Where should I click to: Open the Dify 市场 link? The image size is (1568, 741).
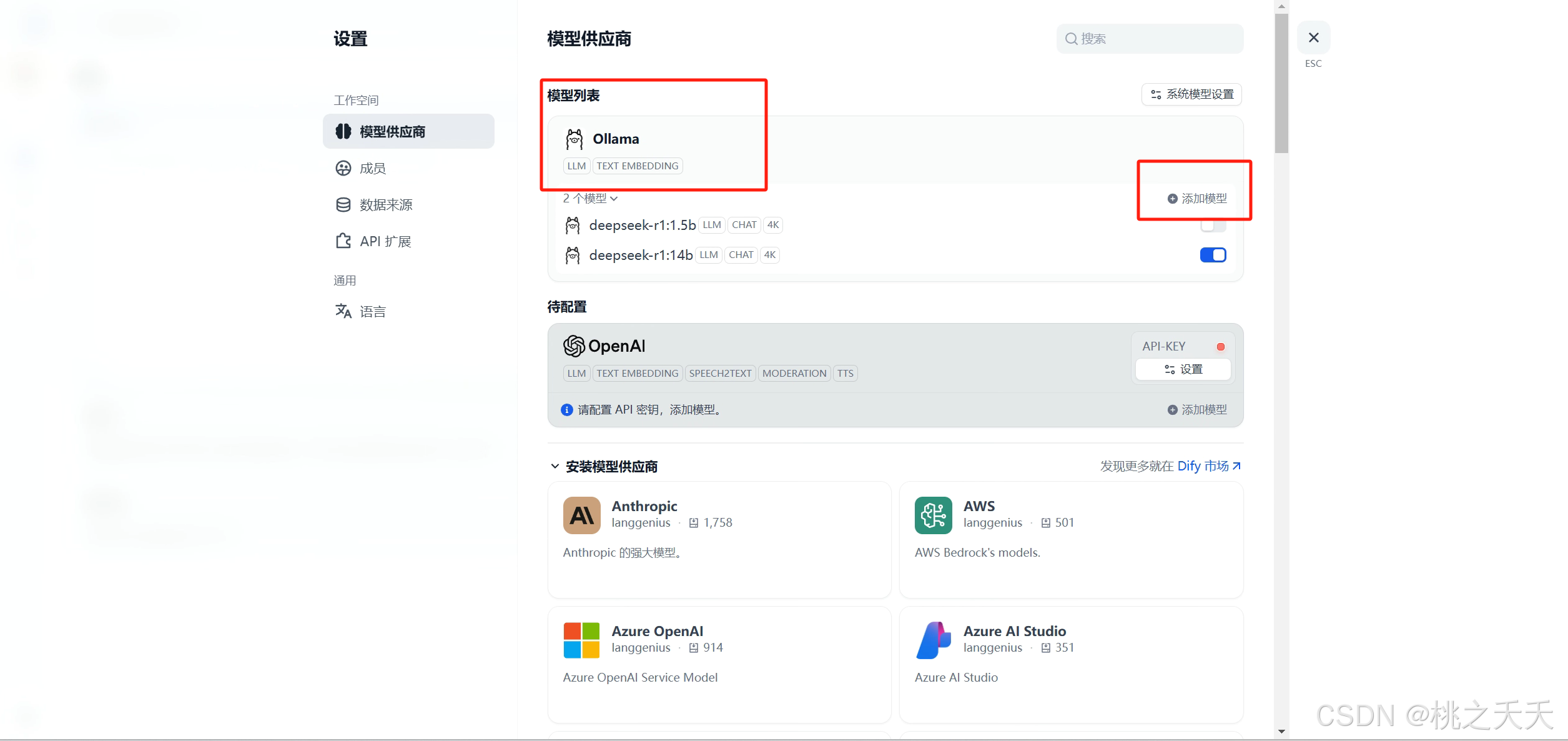click(1208, 466)
